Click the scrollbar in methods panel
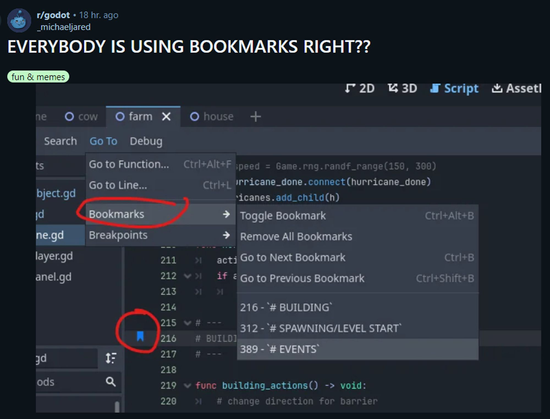Screen dimensions: 550x419 point(117,406)
